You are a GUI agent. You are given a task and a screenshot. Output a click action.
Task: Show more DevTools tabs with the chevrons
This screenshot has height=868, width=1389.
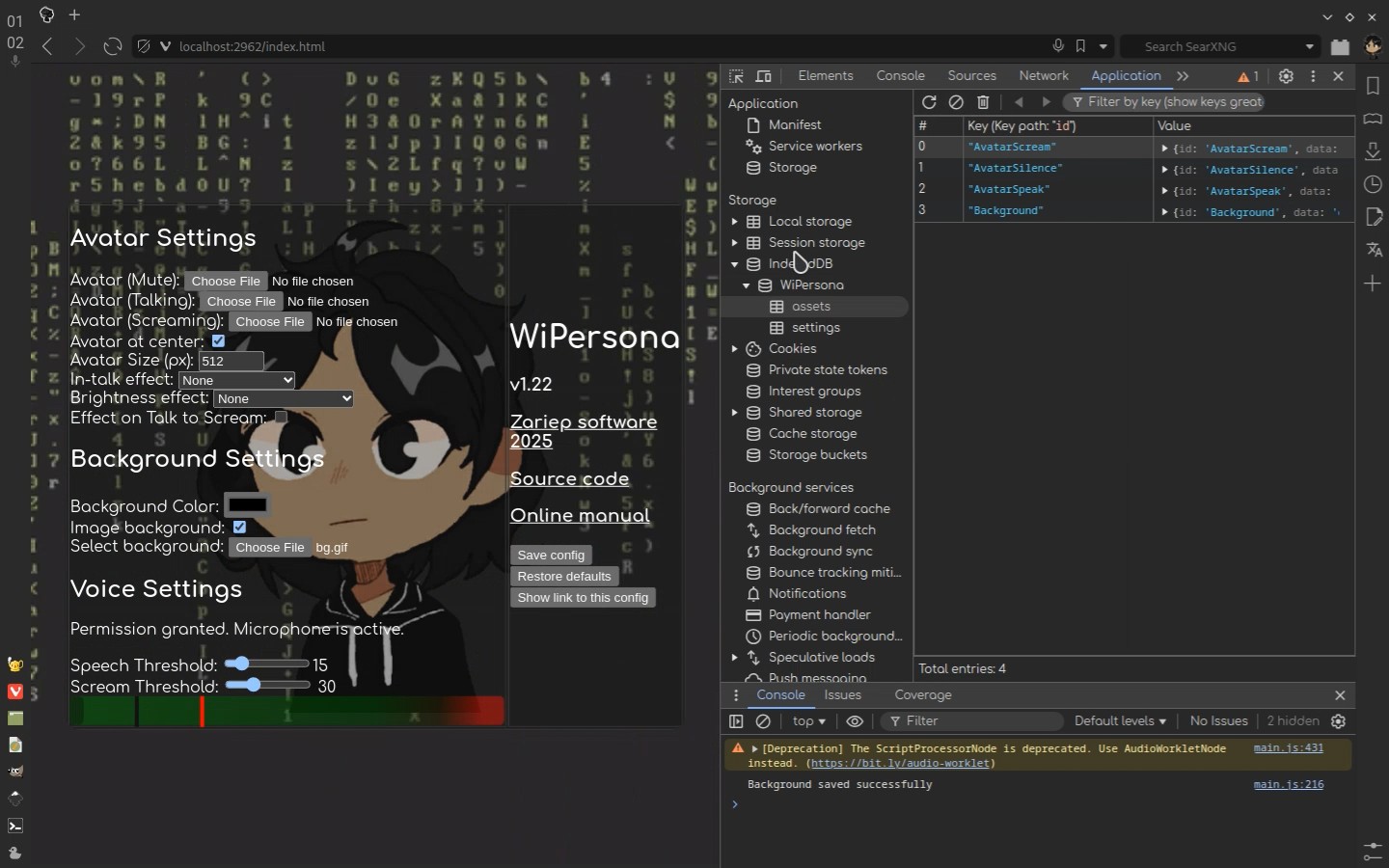tap(1184, 76)
